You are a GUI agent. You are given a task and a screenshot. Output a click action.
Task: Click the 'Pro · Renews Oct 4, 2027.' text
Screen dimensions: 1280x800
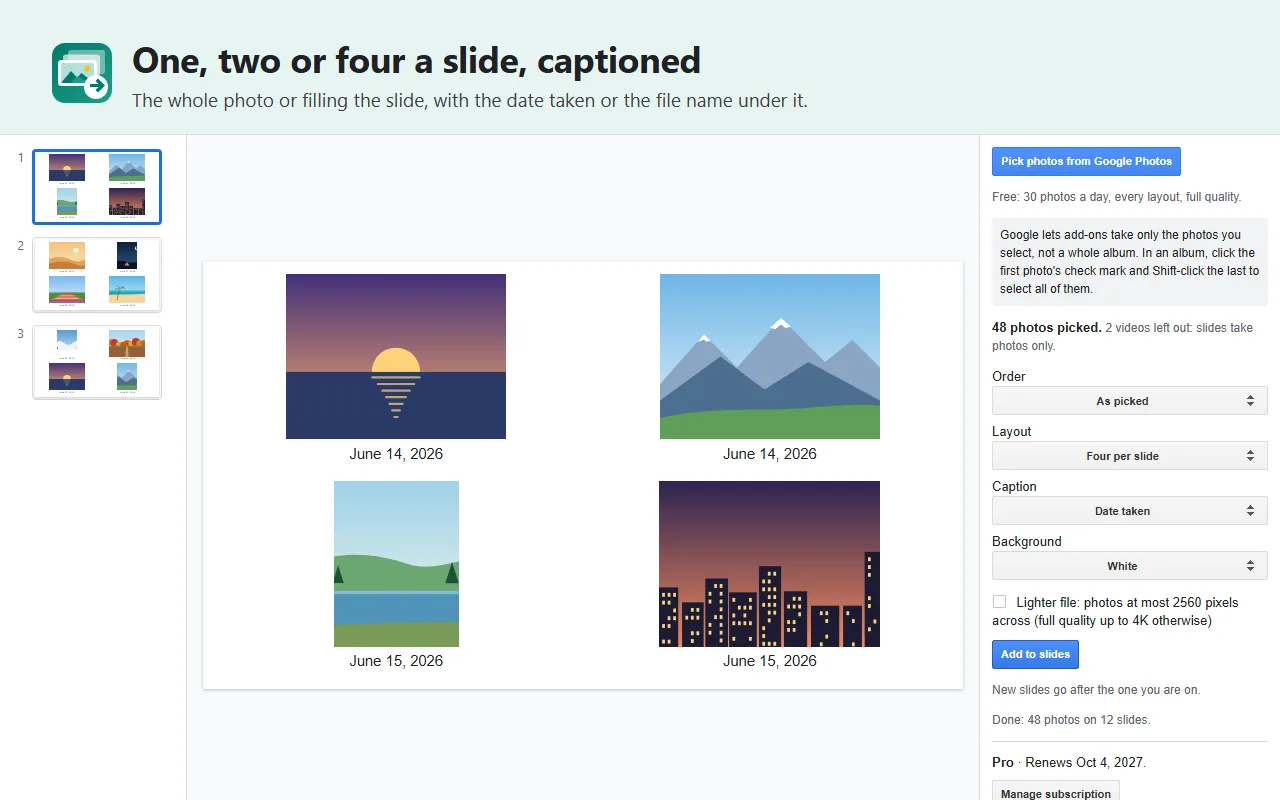[1069, 763]
